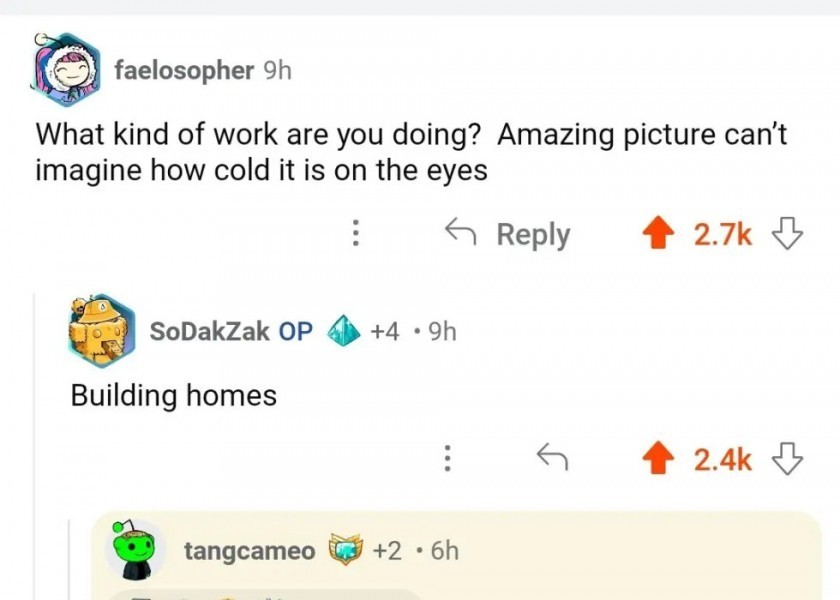
Task: Open SoDakZak's robot avatar
Action: click(102, 330)
